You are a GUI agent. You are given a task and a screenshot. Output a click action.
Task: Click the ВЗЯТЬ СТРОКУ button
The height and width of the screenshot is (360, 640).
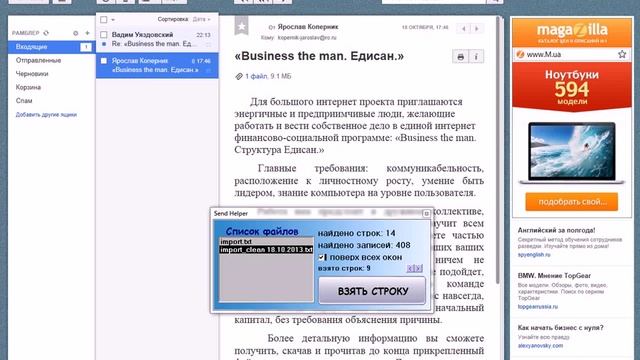pyautogui.click(x=372, y=291)
